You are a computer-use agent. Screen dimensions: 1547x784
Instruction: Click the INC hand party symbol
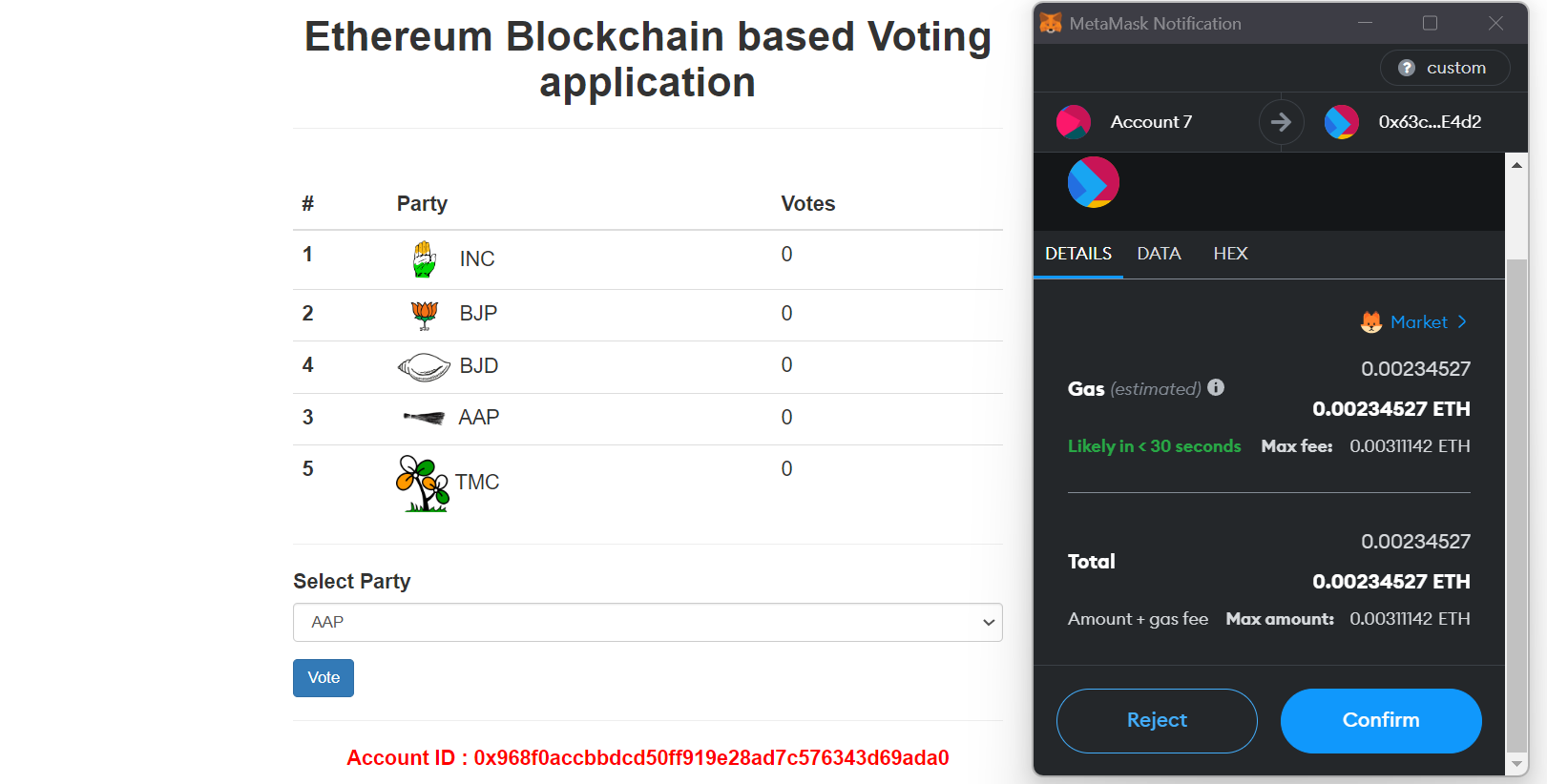click(424, 258)
